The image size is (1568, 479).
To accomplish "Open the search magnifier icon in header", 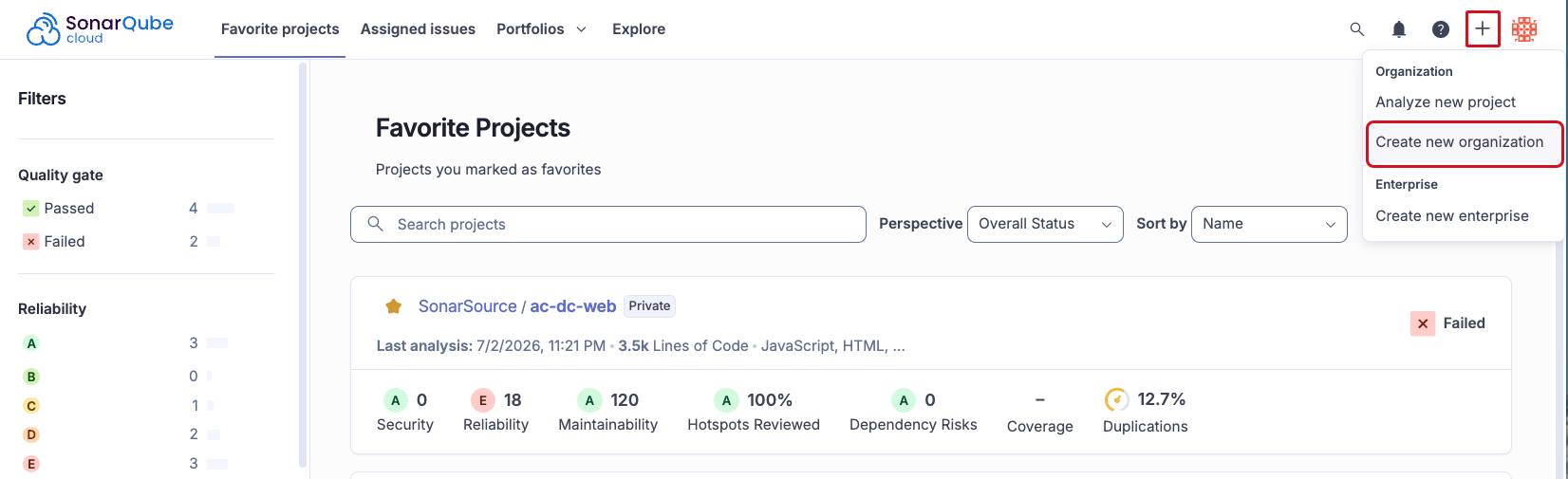I will click(1357, 29).
